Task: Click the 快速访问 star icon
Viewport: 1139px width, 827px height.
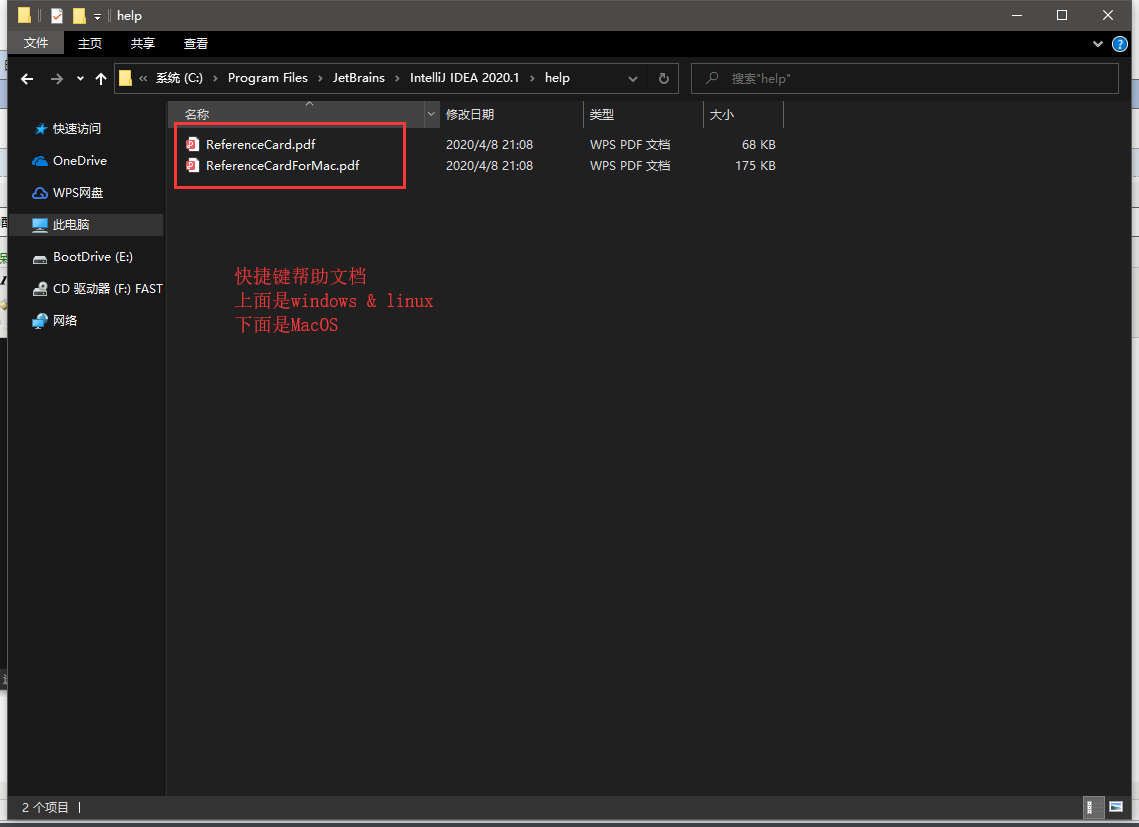Action: pyautogui.click(x=41, y=129)
